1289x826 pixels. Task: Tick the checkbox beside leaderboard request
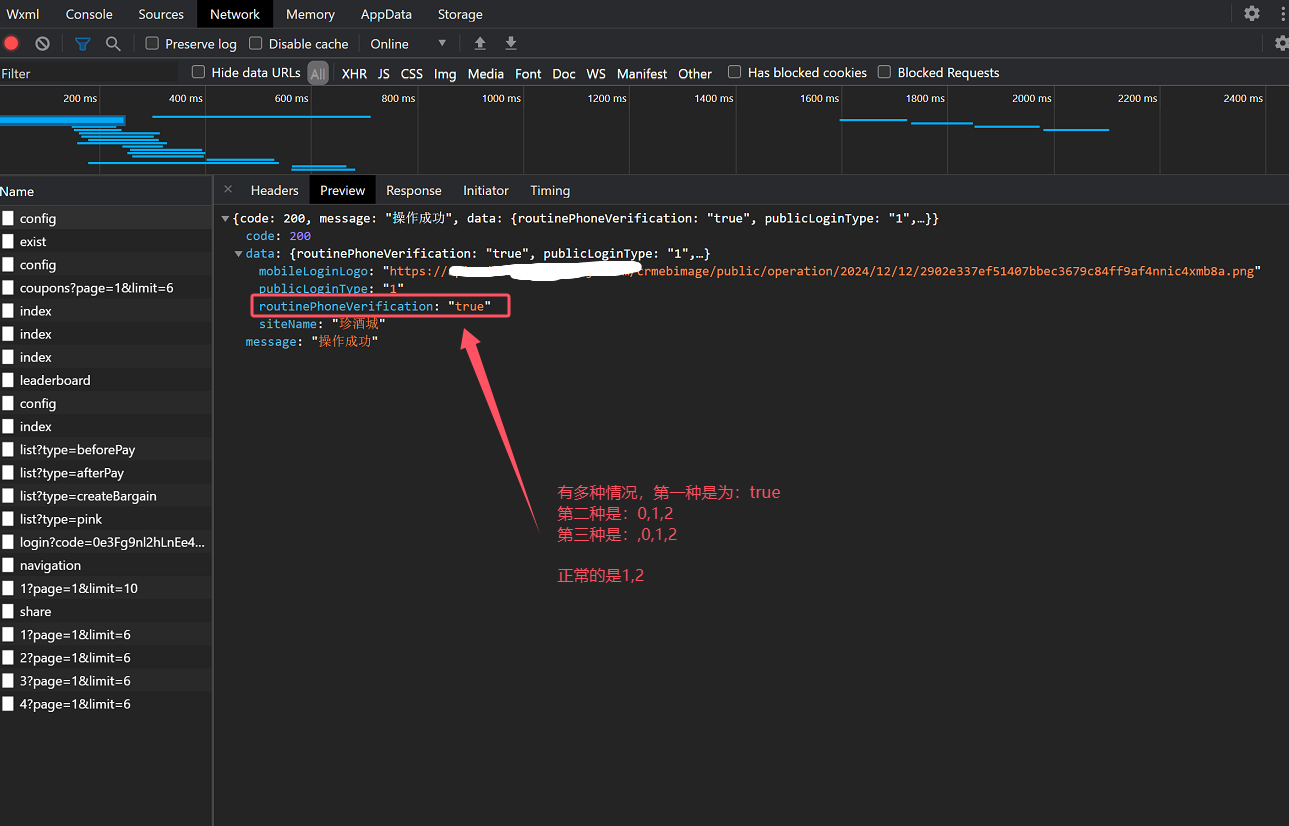[x=8, y=380]
